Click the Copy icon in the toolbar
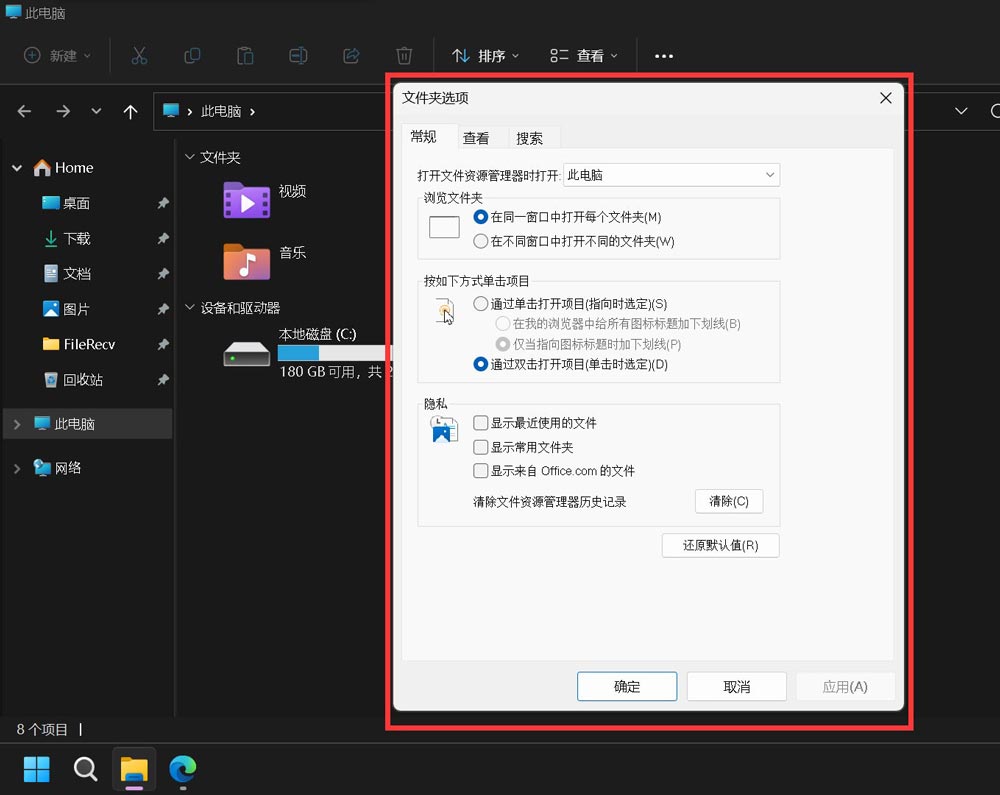1000x795 pixels. 192,55
